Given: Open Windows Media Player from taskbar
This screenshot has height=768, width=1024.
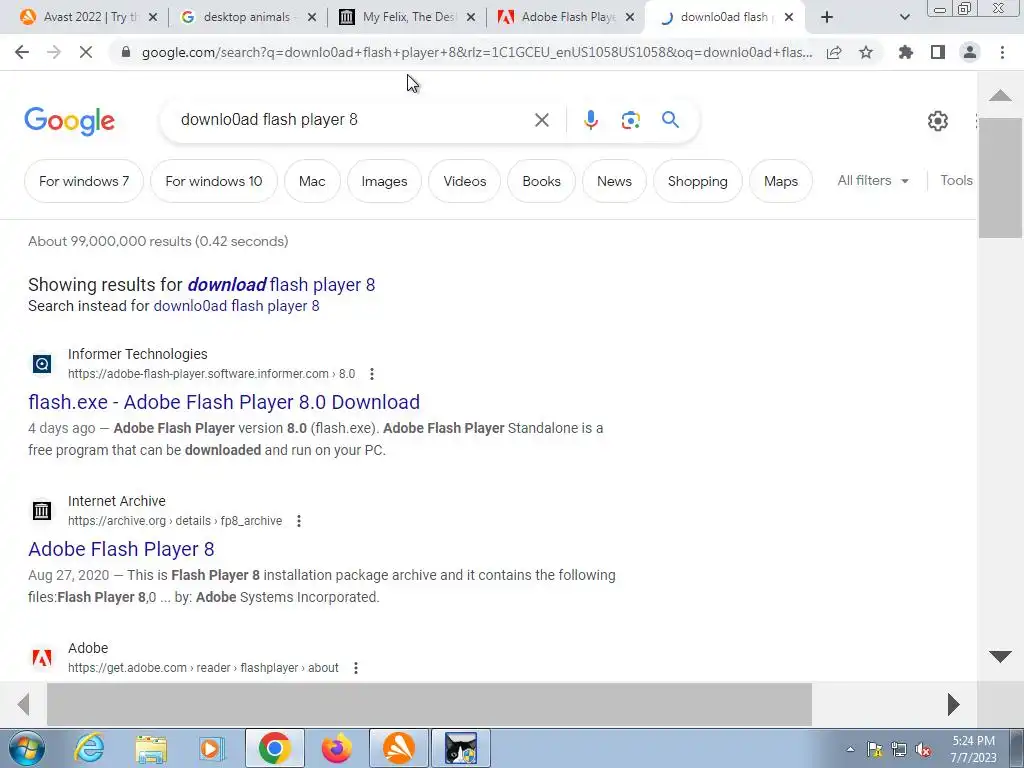Looking at the screenshot, I should coord(212,748).
